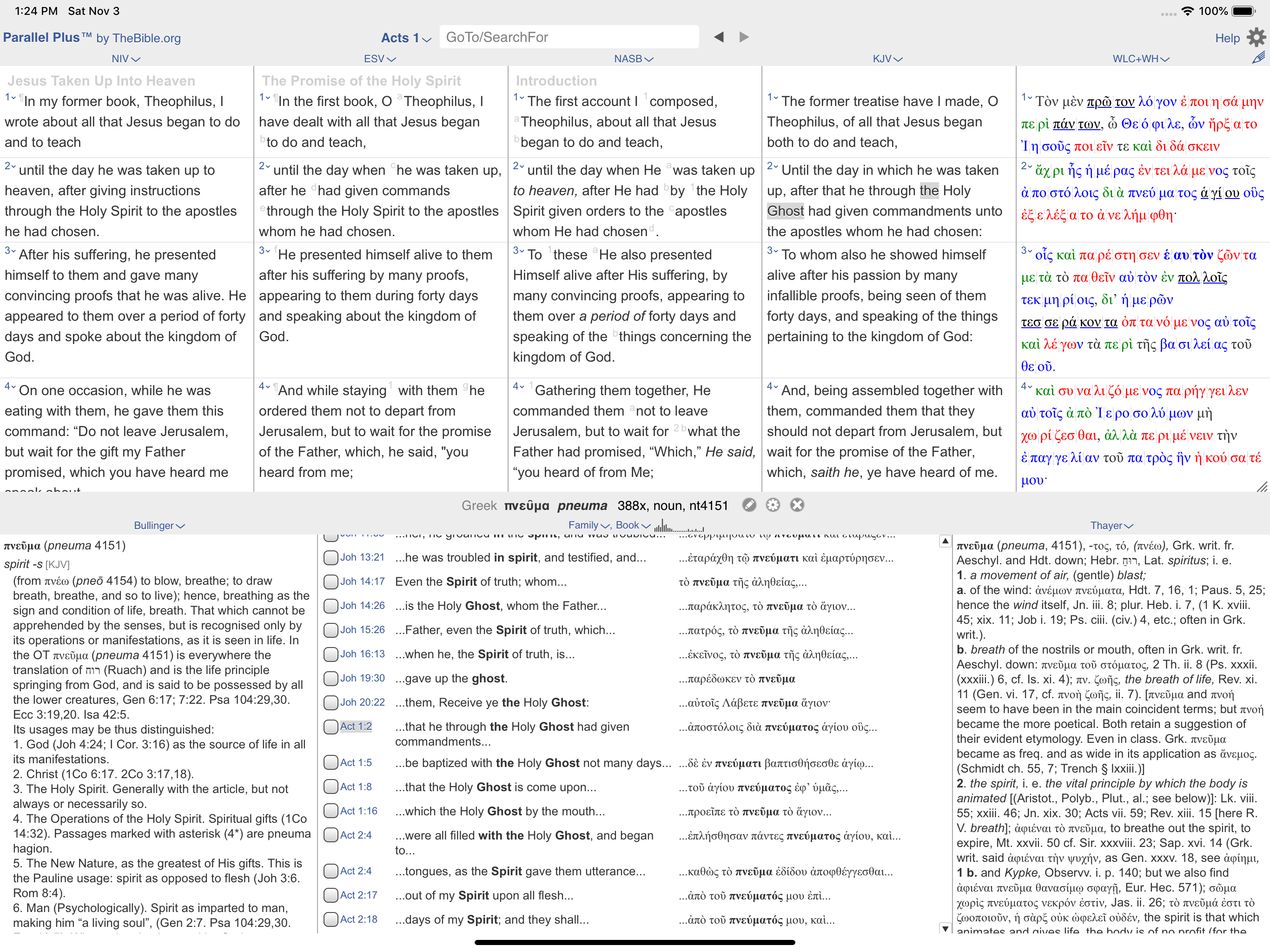This screenshot has width=1270, height=952.
Task: Click the gear icon beside pneuma word study
Action: (x=772, y=505)
